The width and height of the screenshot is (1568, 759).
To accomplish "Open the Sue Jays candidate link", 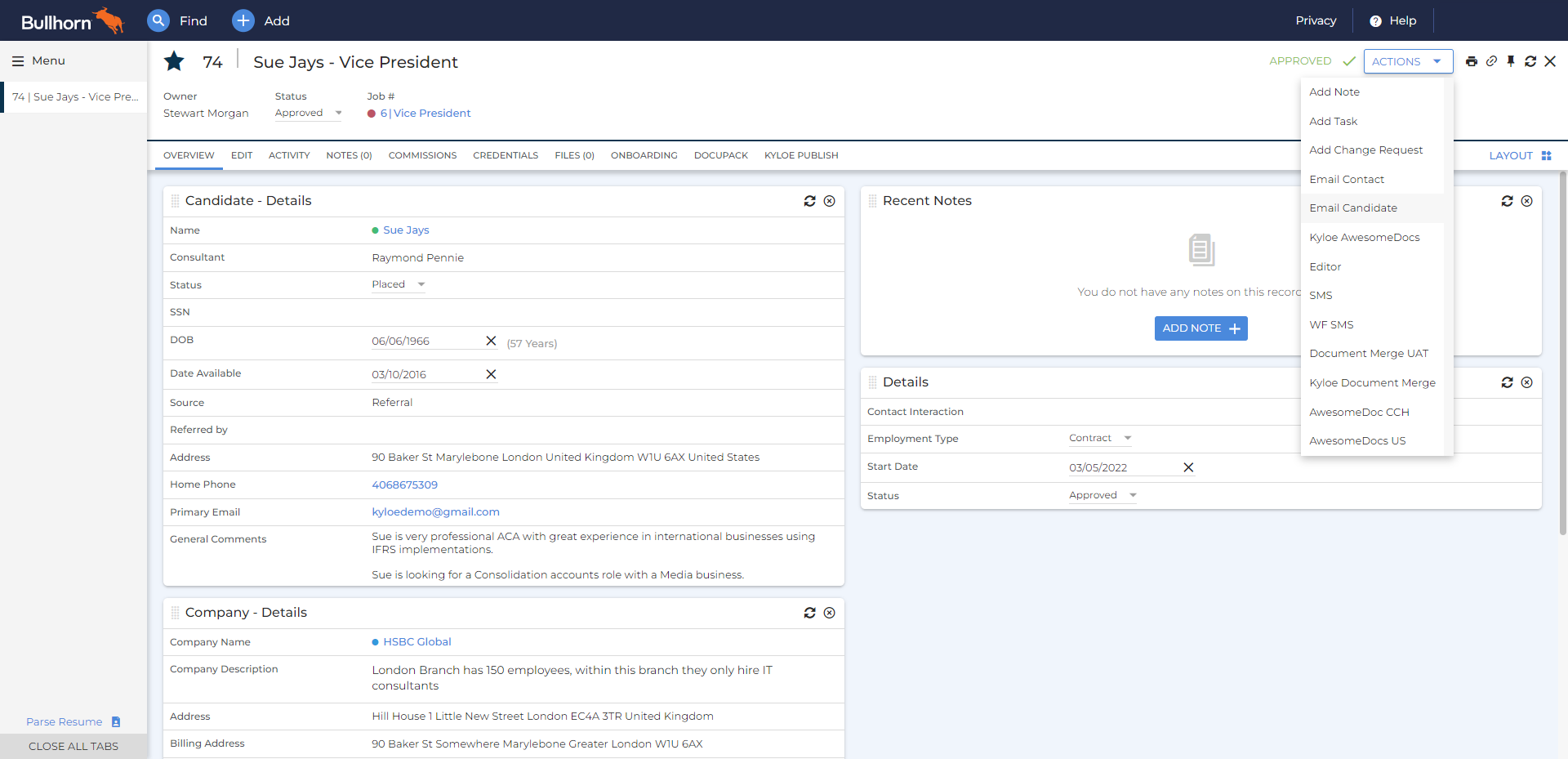I will click(406, 230).
